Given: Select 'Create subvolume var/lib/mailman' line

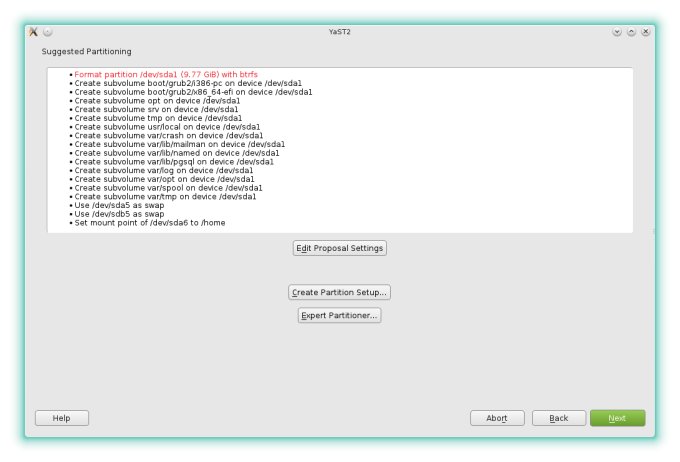Looking at the screenshot, I should pyautogui.click(x=180, y=144).
